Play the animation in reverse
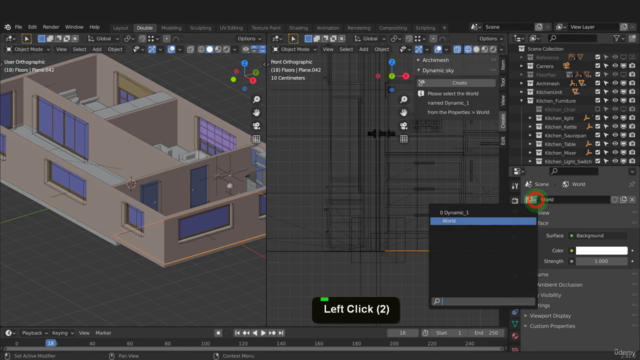 point(255,333)
